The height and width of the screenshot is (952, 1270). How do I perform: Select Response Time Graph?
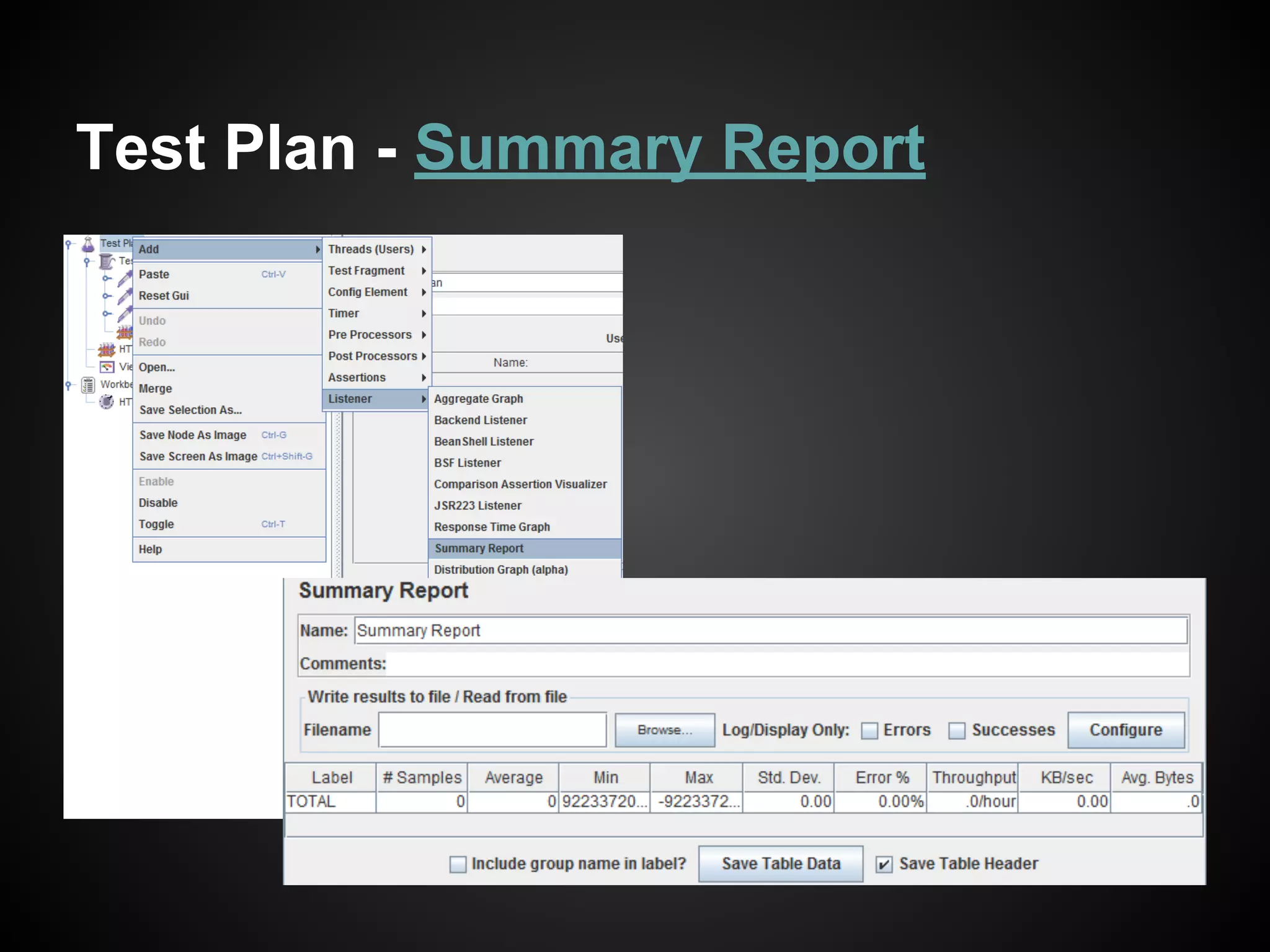click(x=525, y=527)
